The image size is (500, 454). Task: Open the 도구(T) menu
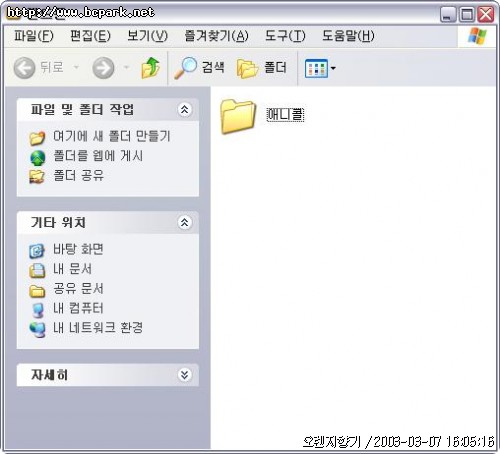click(x=285, y=35)
